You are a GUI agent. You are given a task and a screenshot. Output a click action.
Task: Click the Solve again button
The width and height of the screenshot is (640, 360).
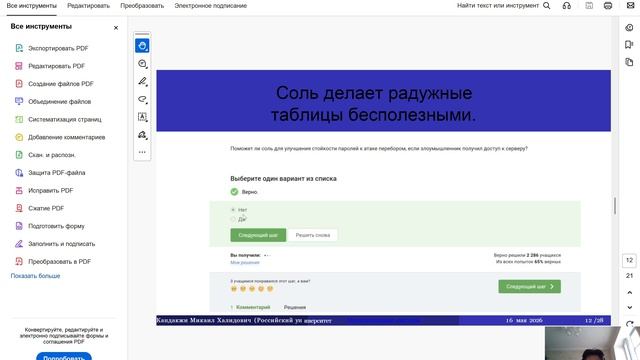coord(313,235)
